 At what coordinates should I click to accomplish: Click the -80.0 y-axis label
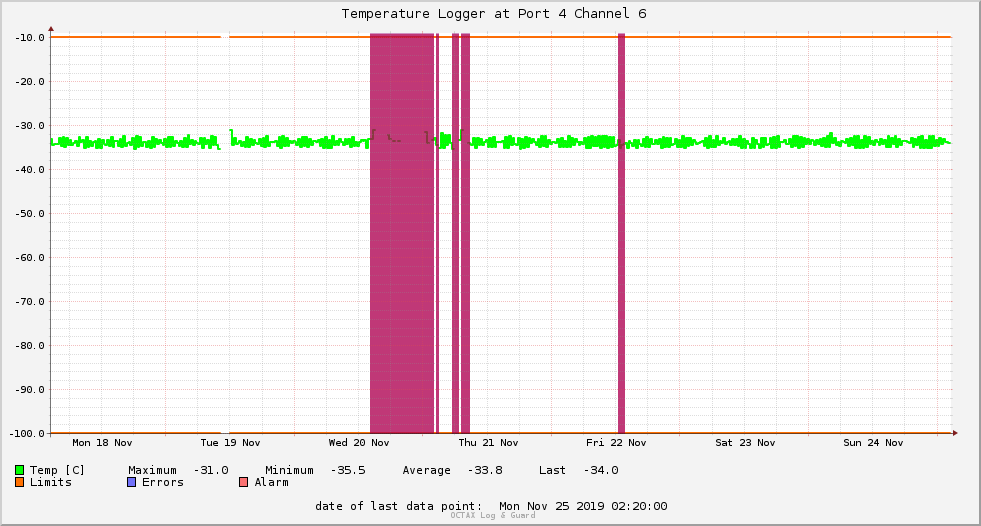coord(29,346)
